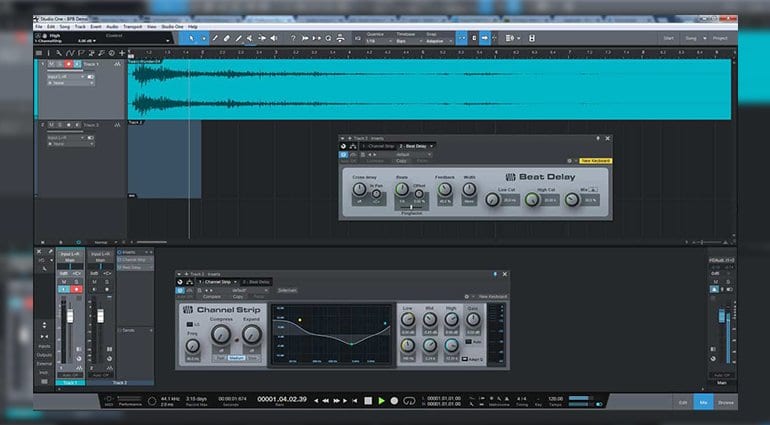Toggle blue power button in Beat Delay window
The height and width of the screenshot is (425, 770).
[343, 154]
